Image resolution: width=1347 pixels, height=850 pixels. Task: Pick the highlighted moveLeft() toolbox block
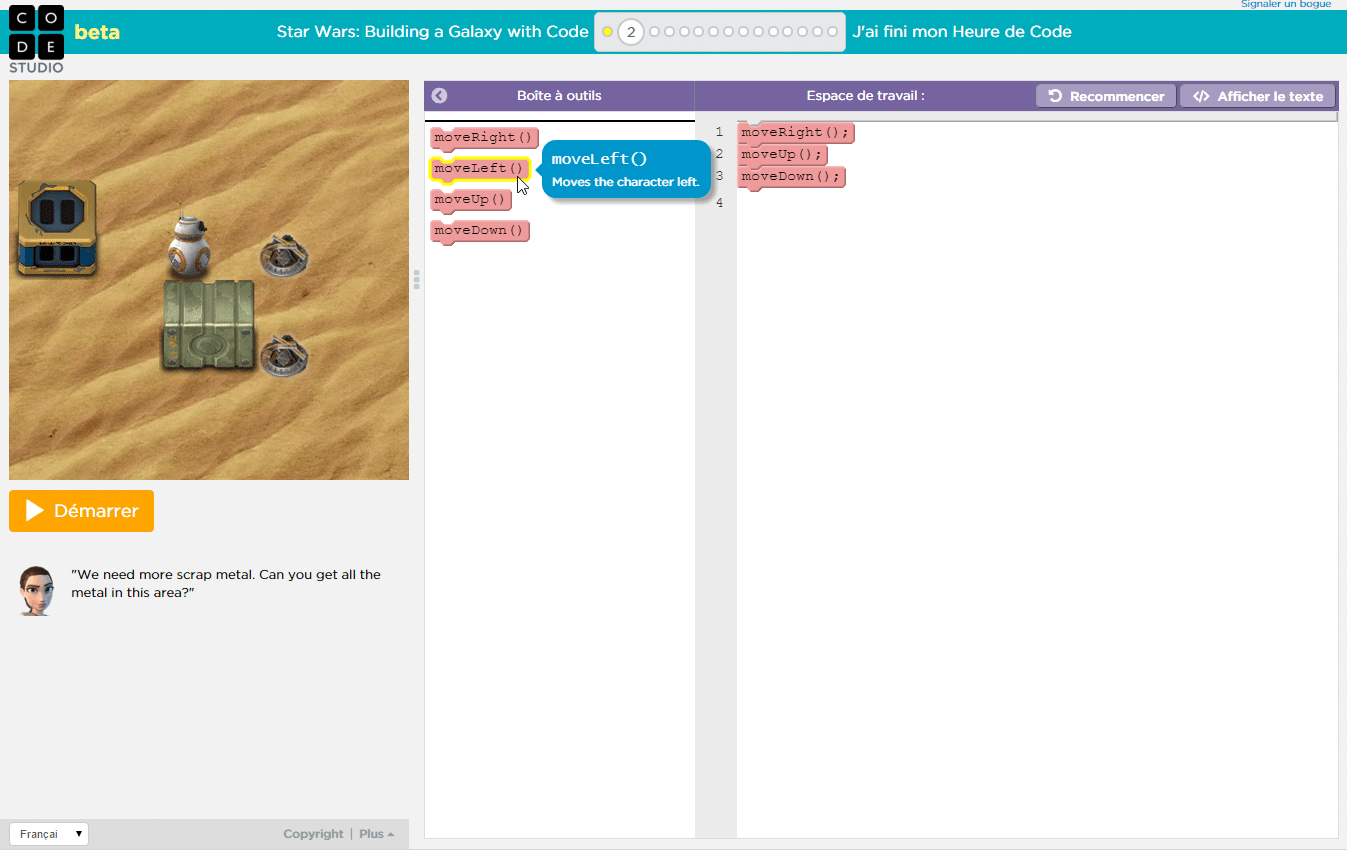click(479, 168)
